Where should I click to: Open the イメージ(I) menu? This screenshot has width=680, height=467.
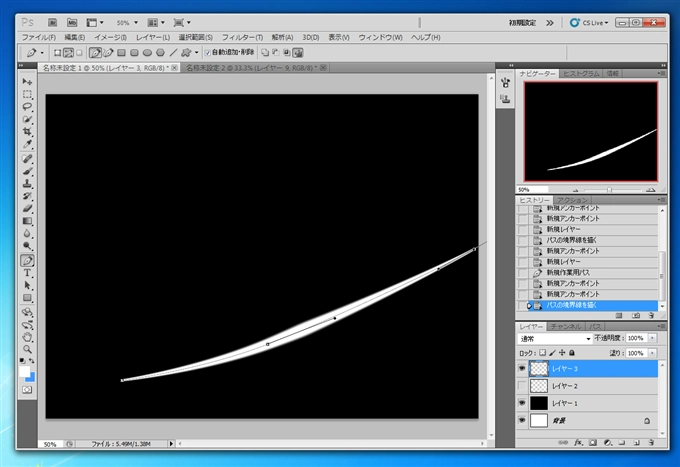pos(110,37)
